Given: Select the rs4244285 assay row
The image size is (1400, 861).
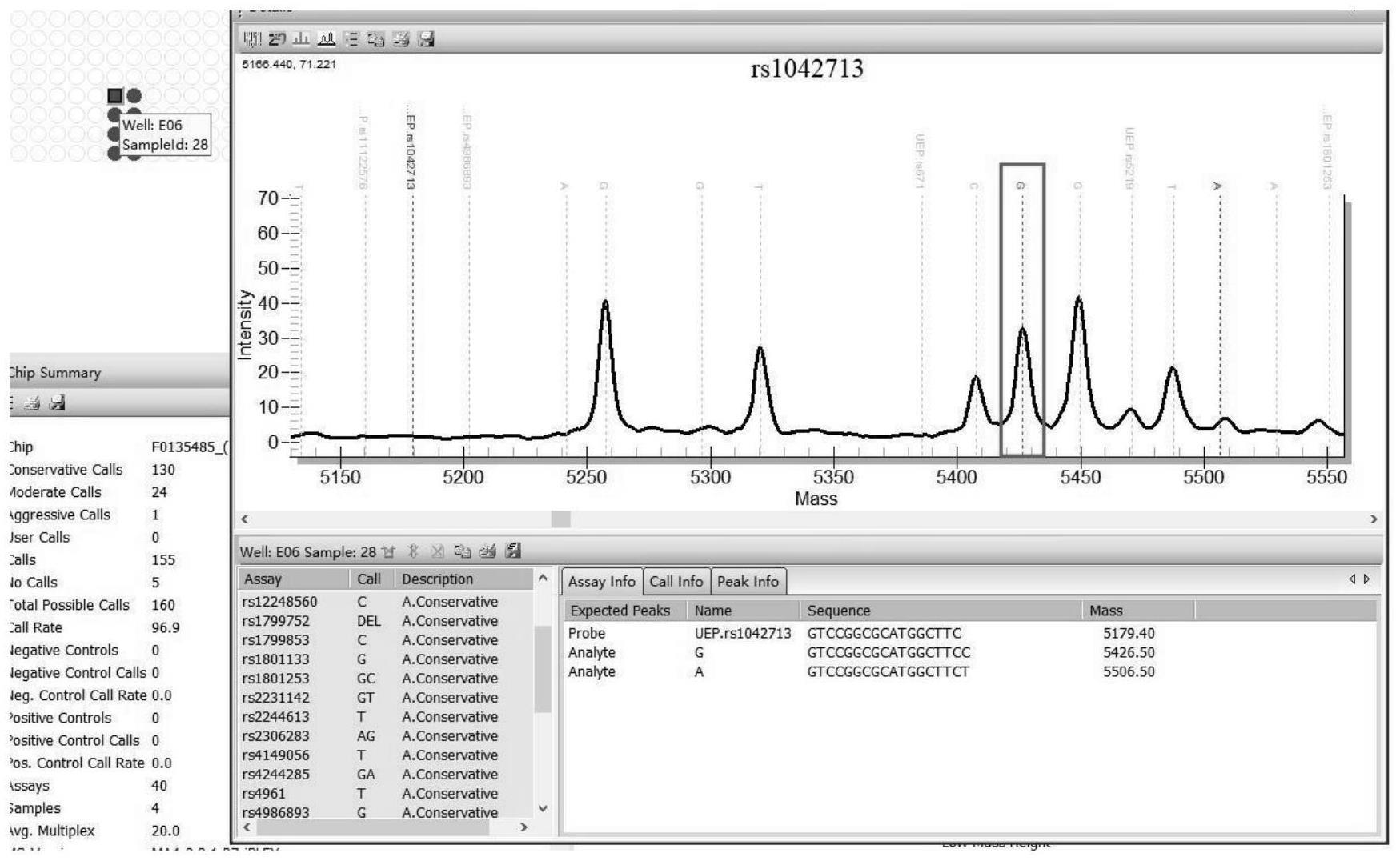Looking at the screenshot, I should pyautogui.click(x=275, y=775).
